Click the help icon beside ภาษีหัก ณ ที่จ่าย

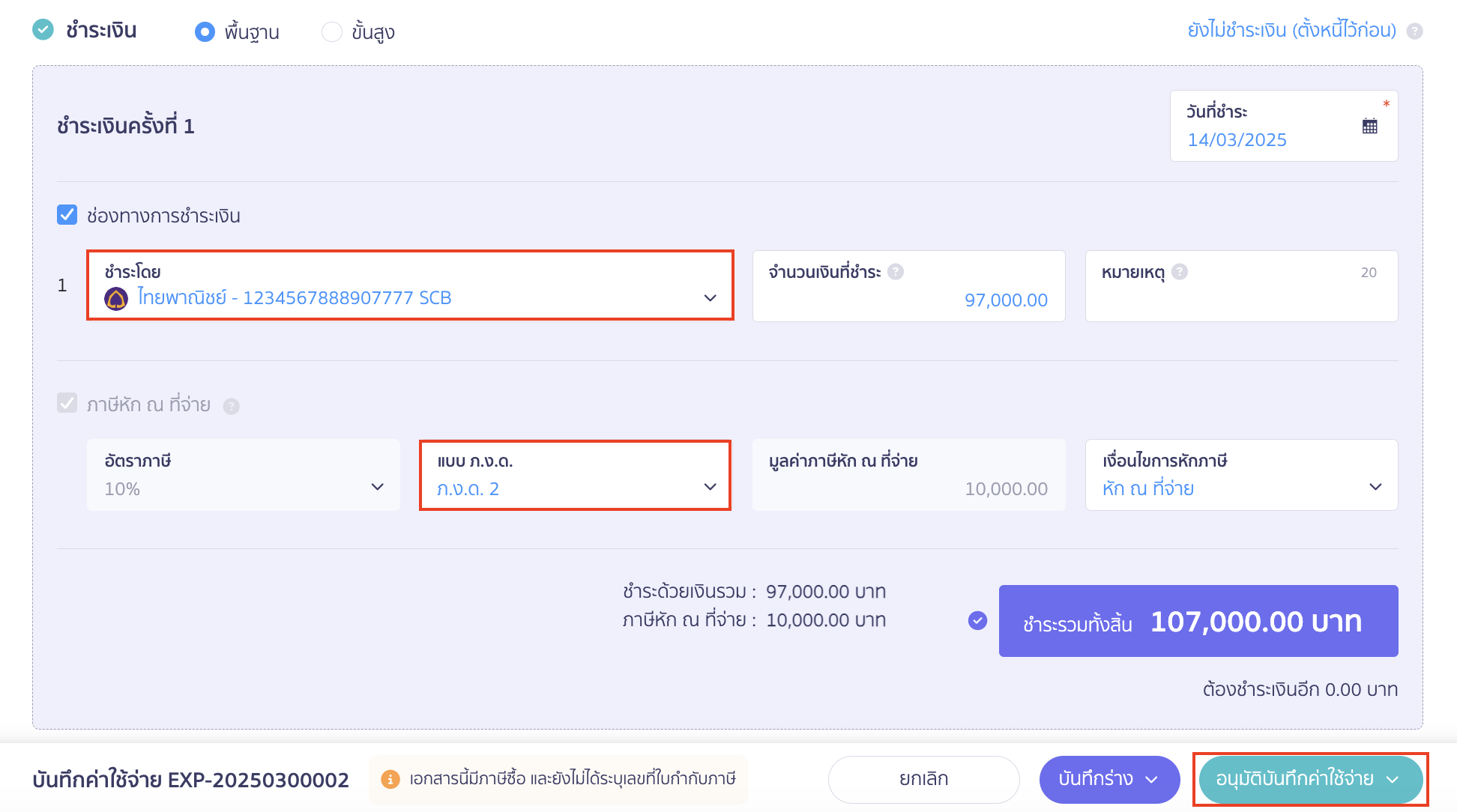(x=233, y=405)
